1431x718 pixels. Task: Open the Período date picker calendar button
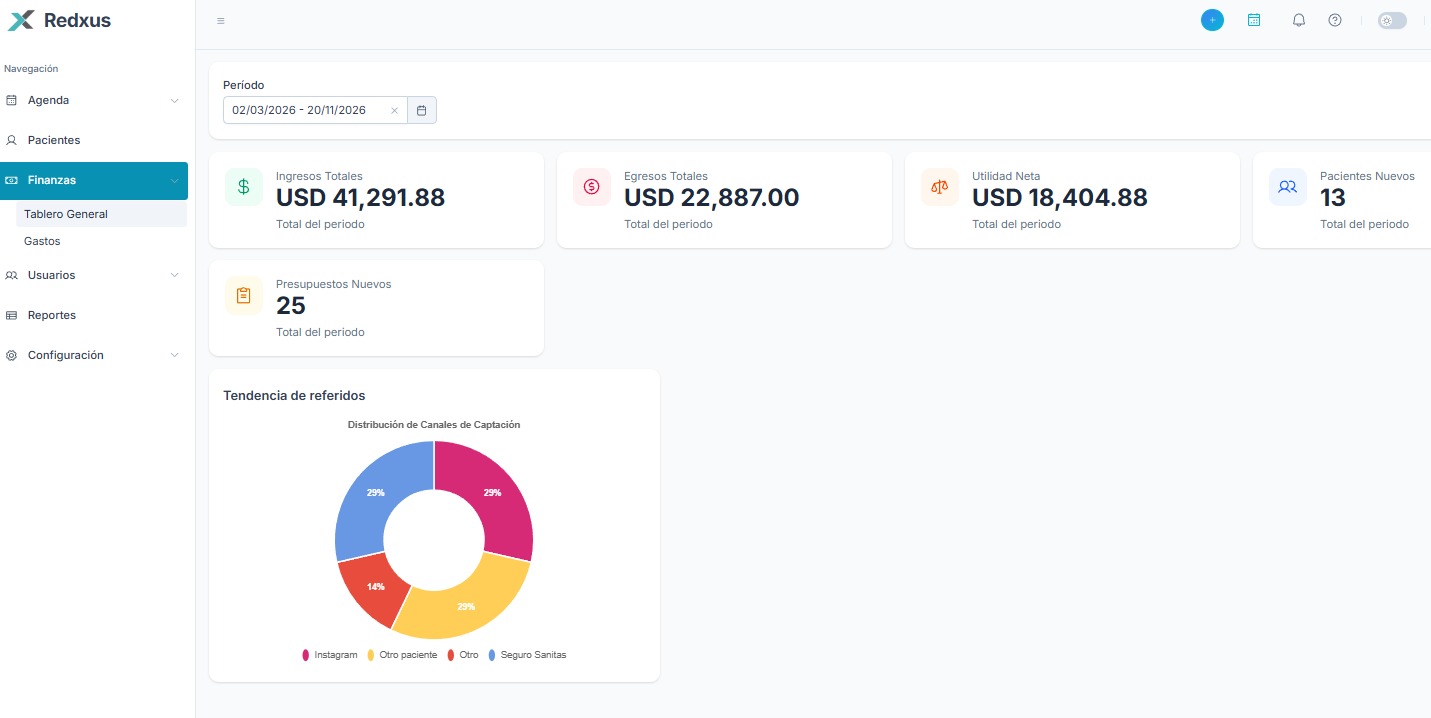point(422,110)
